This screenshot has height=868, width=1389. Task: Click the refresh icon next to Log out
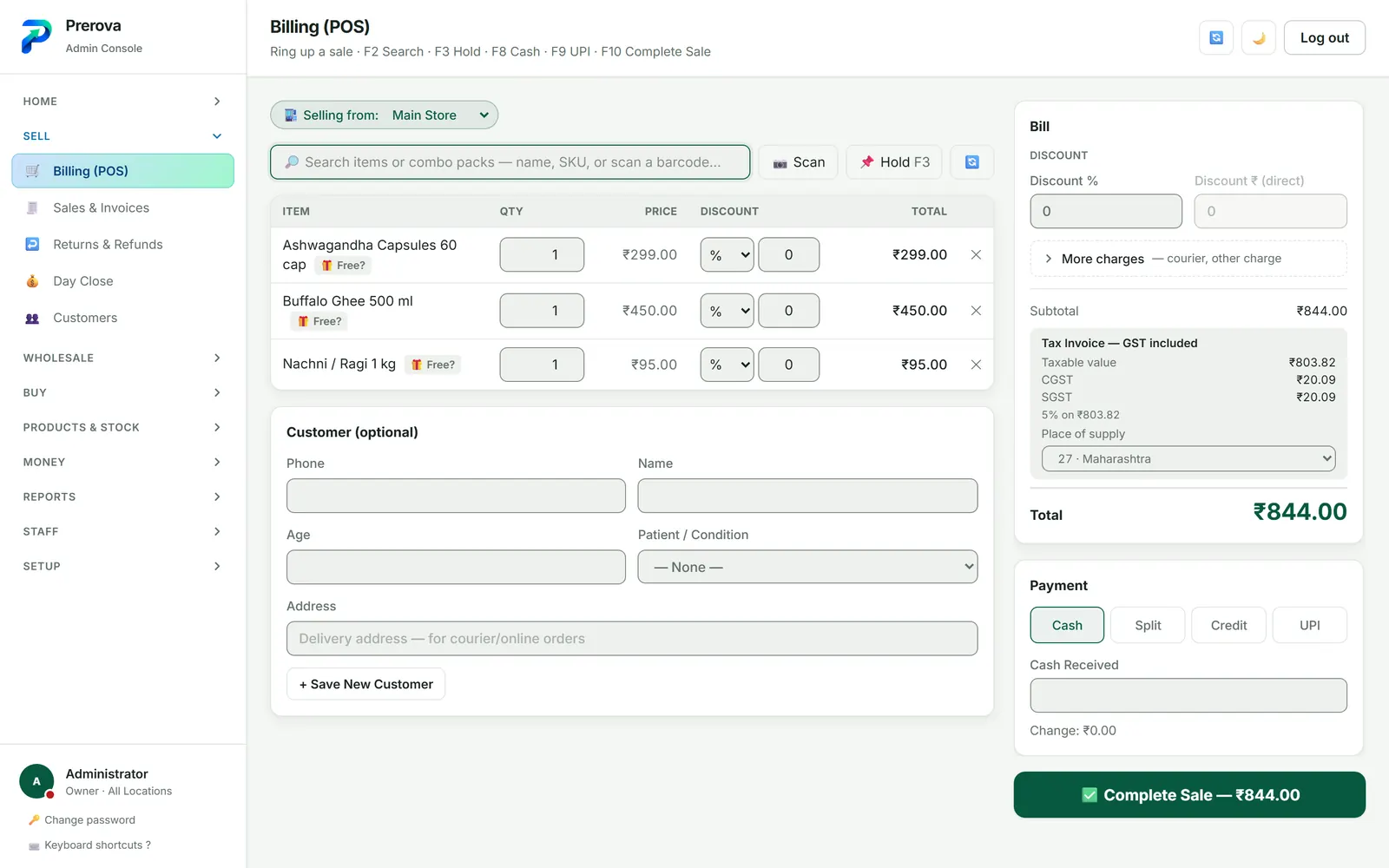(1216, 38)
